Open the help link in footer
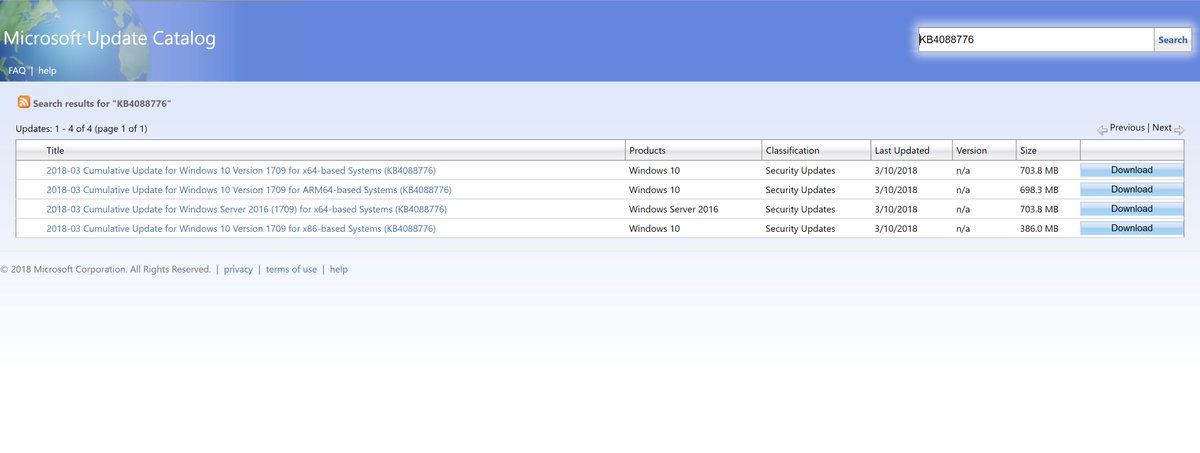Viewport: 1200px width, 453px height. click(x=339, y=270)
